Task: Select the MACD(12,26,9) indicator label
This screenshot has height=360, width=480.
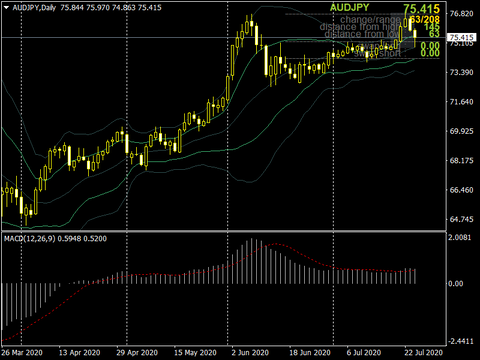Action: (29, 239)
